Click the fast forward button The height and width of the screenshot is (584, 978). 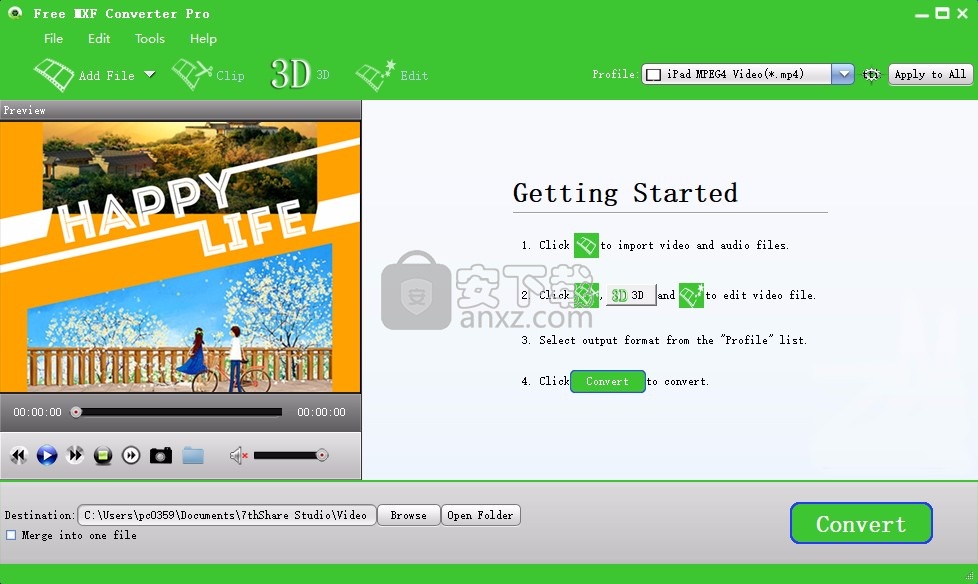click(75, 455)
